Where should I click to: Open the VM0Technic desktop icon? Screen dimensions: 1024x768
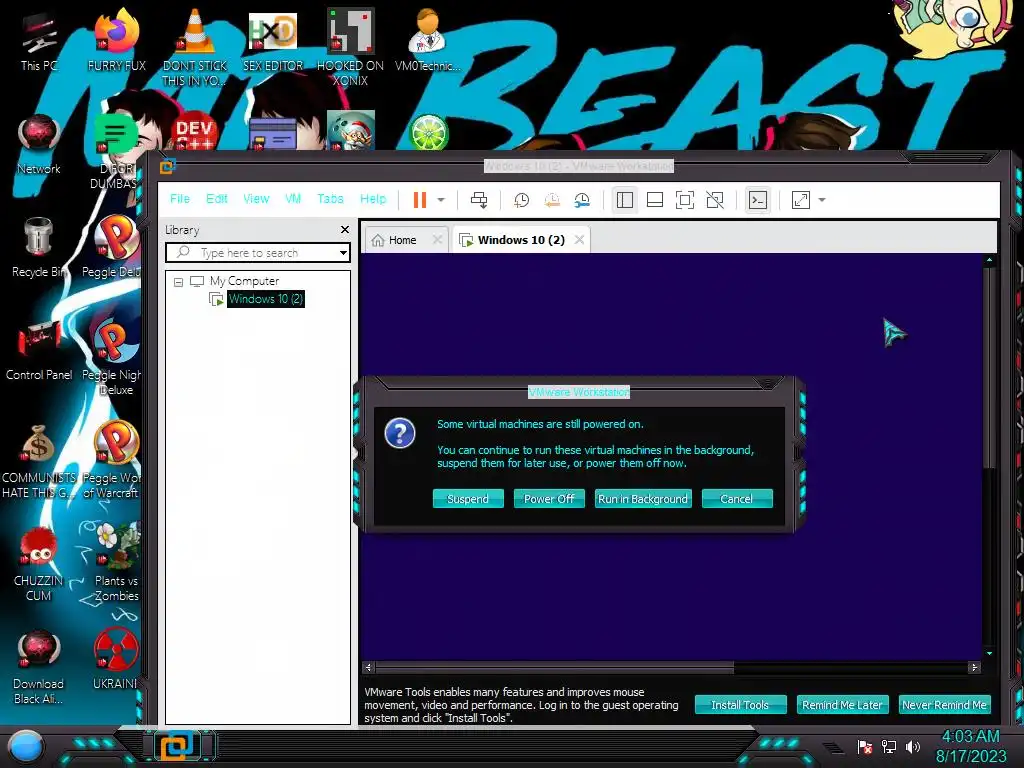428,40
